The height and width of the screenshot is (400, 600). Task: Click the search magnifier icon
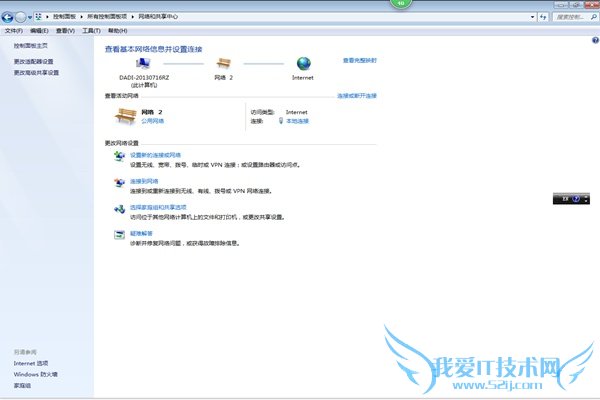(593, 17)
